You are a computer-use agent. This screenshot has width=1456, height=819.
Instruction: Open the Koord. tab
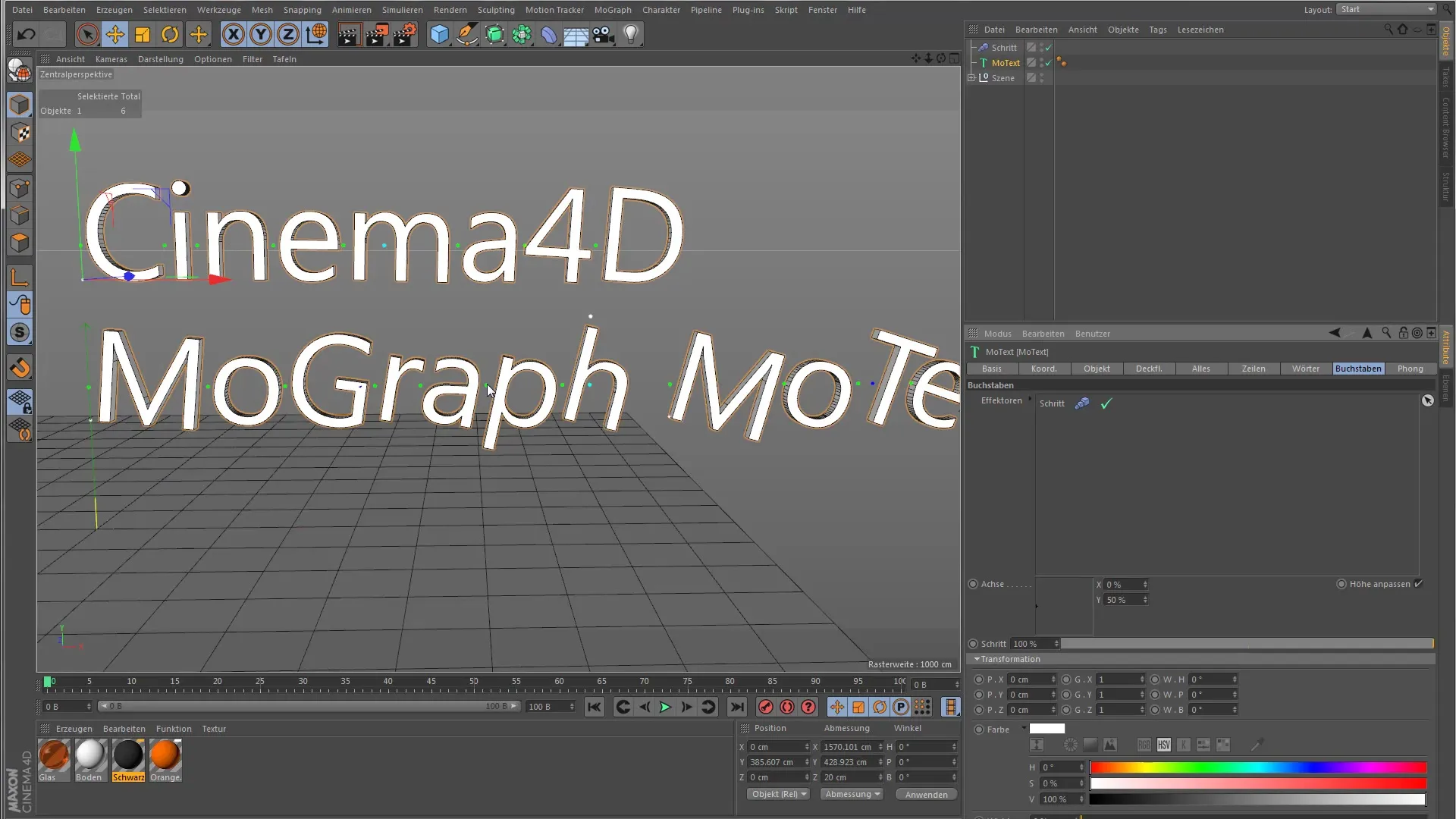point(1044,369)
